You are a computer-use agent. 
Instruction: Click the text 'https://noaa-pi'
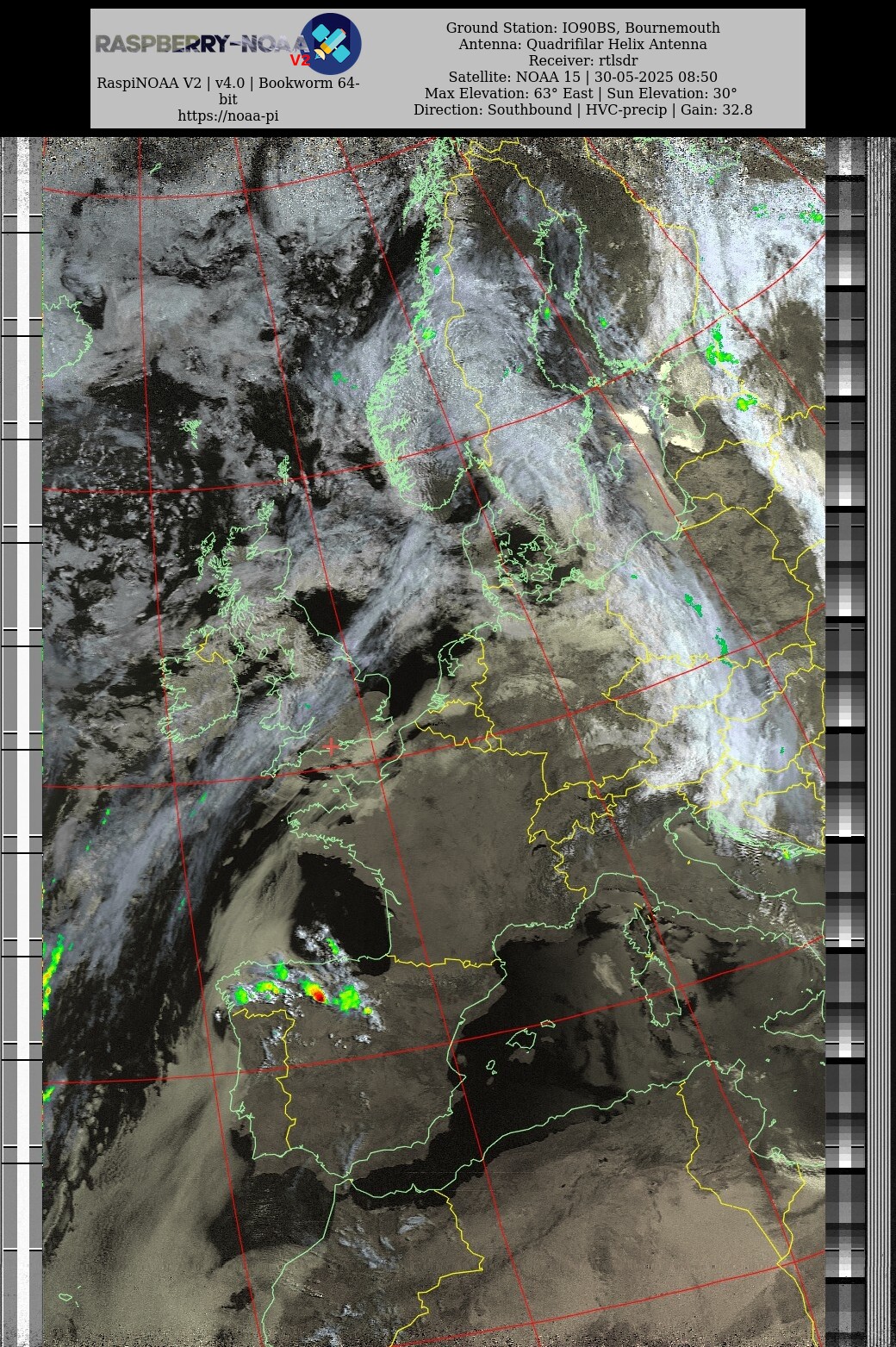(x=228, y=115)
